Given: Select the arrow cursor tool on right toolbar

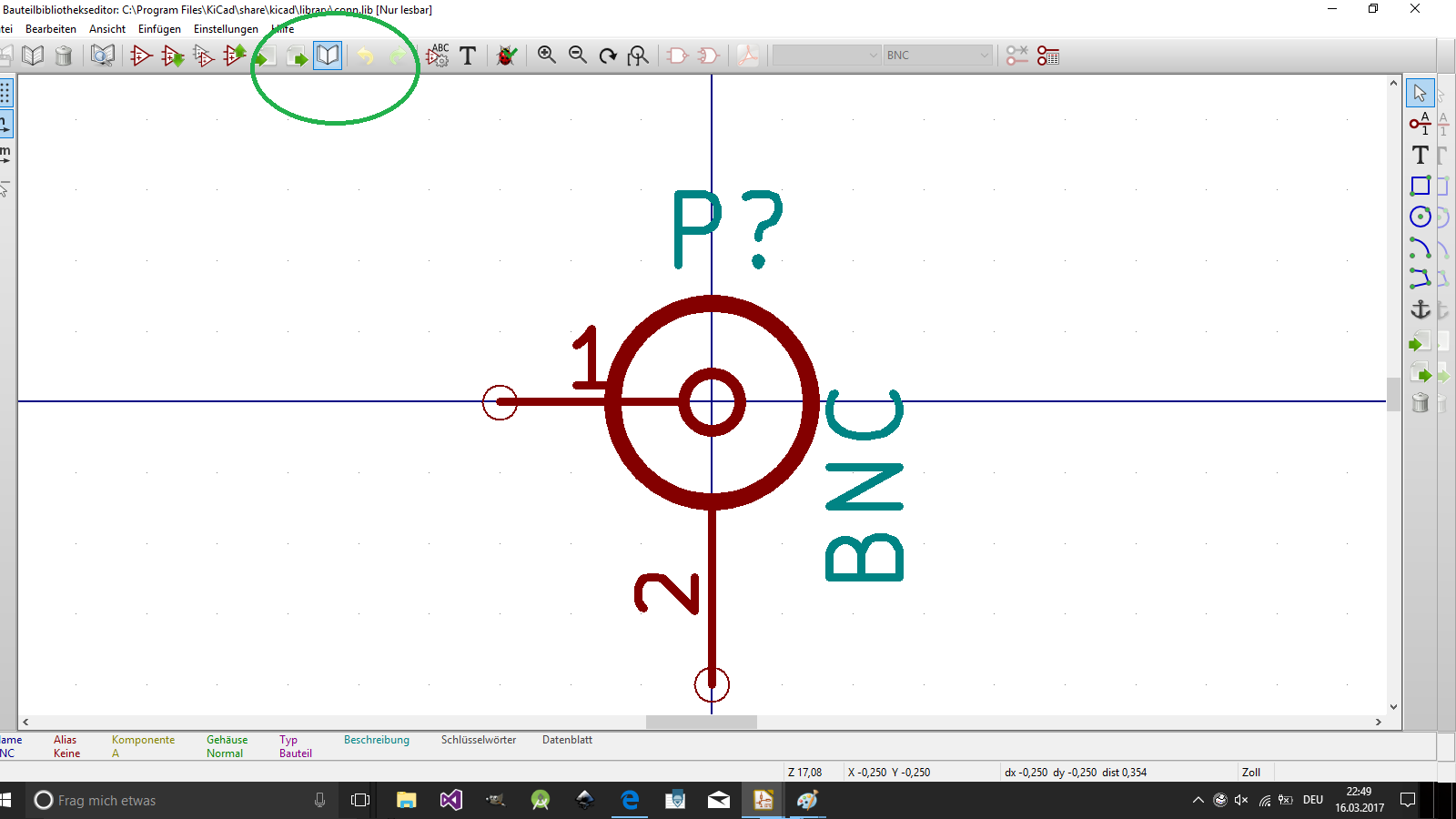Looking at the screenshot, I should (x=1421, y=93).
